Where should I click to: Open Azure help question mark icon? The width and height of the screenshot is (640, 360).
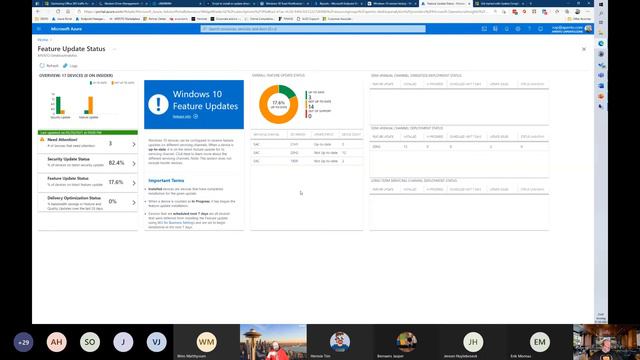coord(529,29)
